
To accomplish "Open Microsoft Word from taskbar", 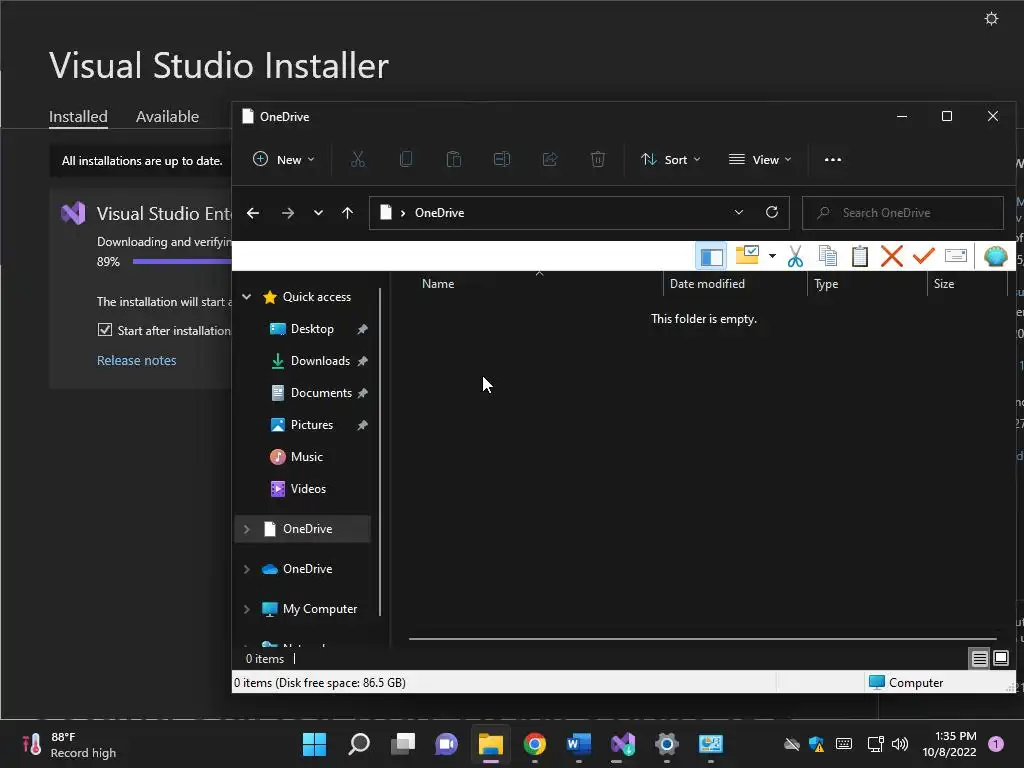I will (579, 744).
